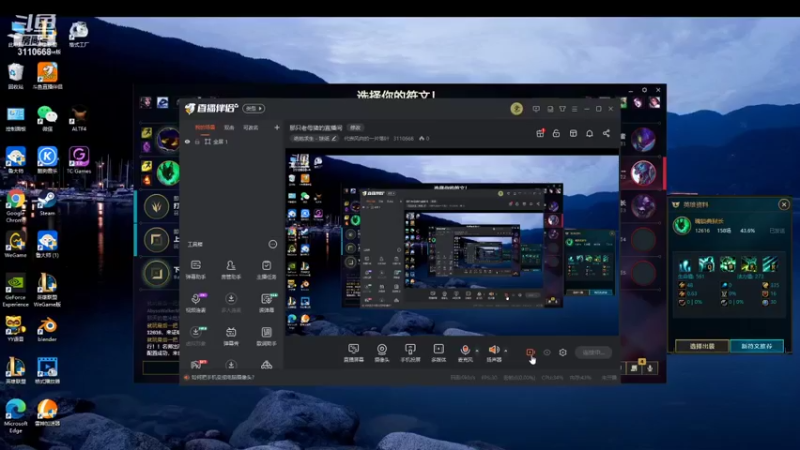Open the Microsoft Edge desktop shortcut
Screen dimensions: 800x450
click(15, 417)
